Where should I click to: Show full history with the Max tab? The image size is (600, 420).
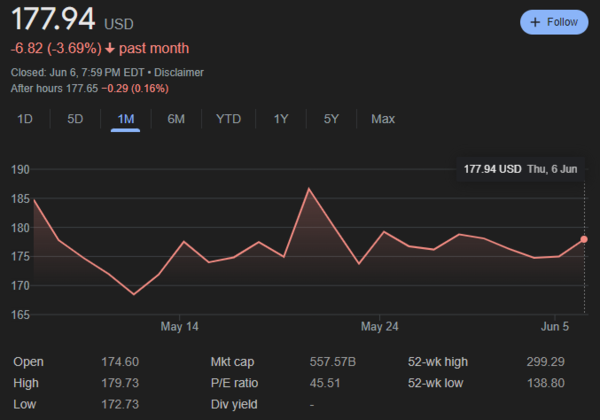[x=382, y=119]
